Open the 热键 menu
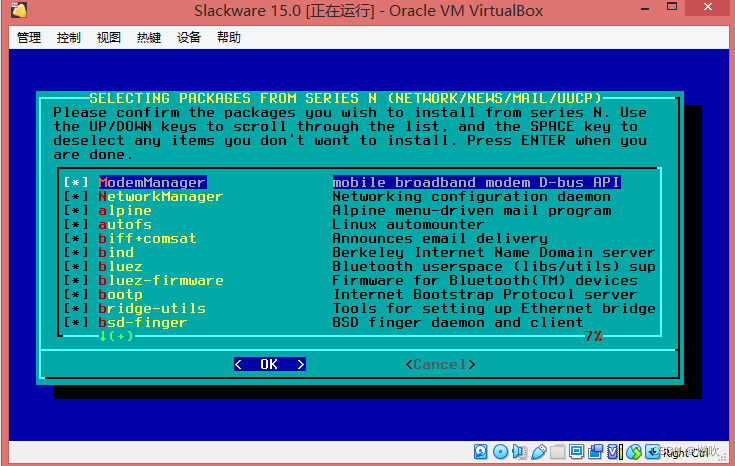735x466 pixels. (149, 38)
